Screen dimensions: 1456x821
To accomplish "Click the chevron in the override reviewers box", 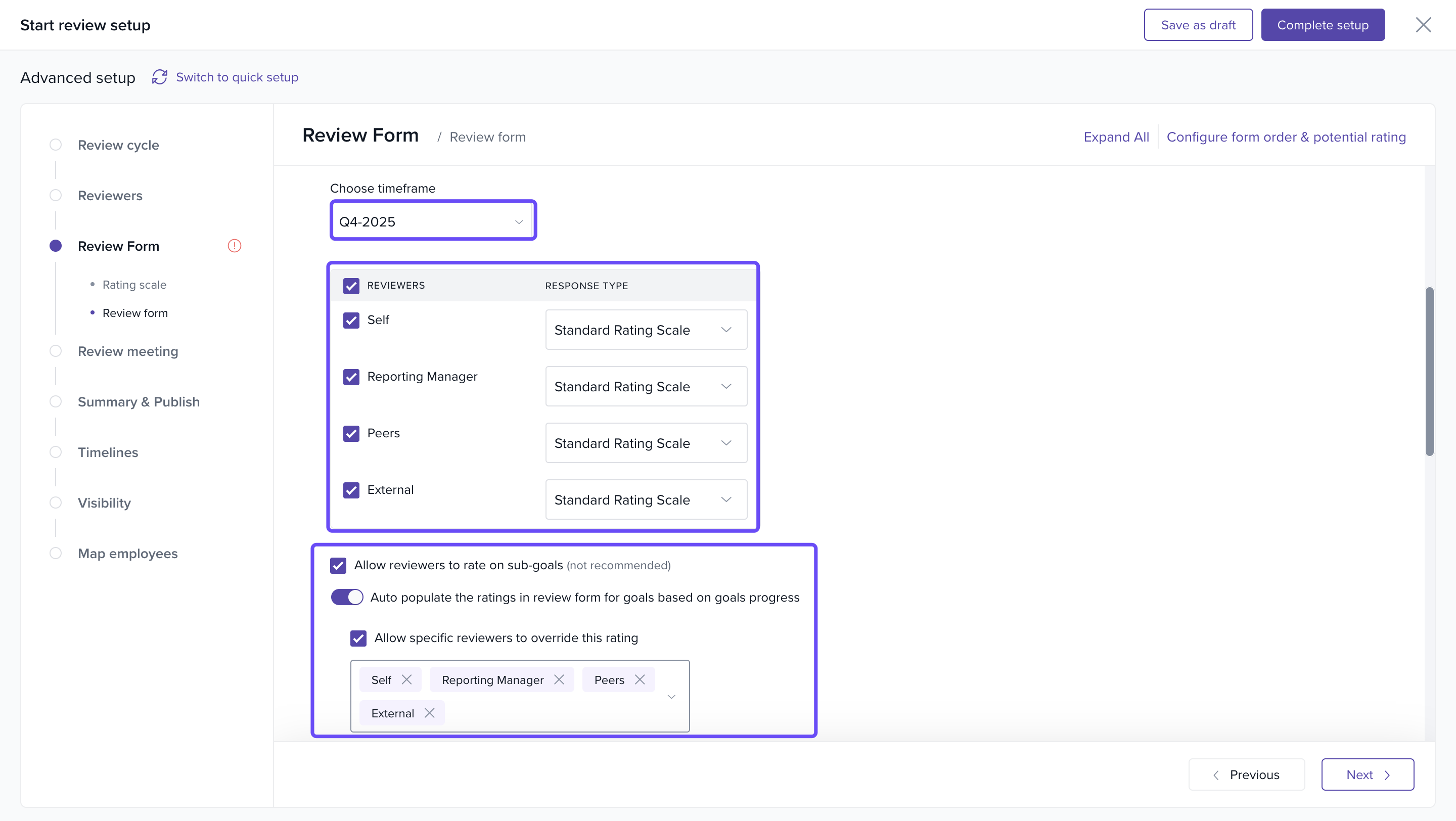I will (671, 697).
